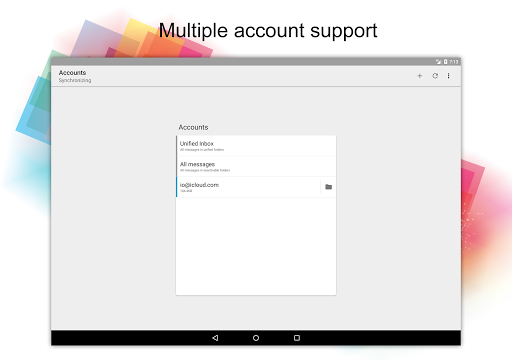Image resolution: width=512 pixels, height=360 pixels.
Task: Click the Unified Inbox description subtitle
Action: 202,150
